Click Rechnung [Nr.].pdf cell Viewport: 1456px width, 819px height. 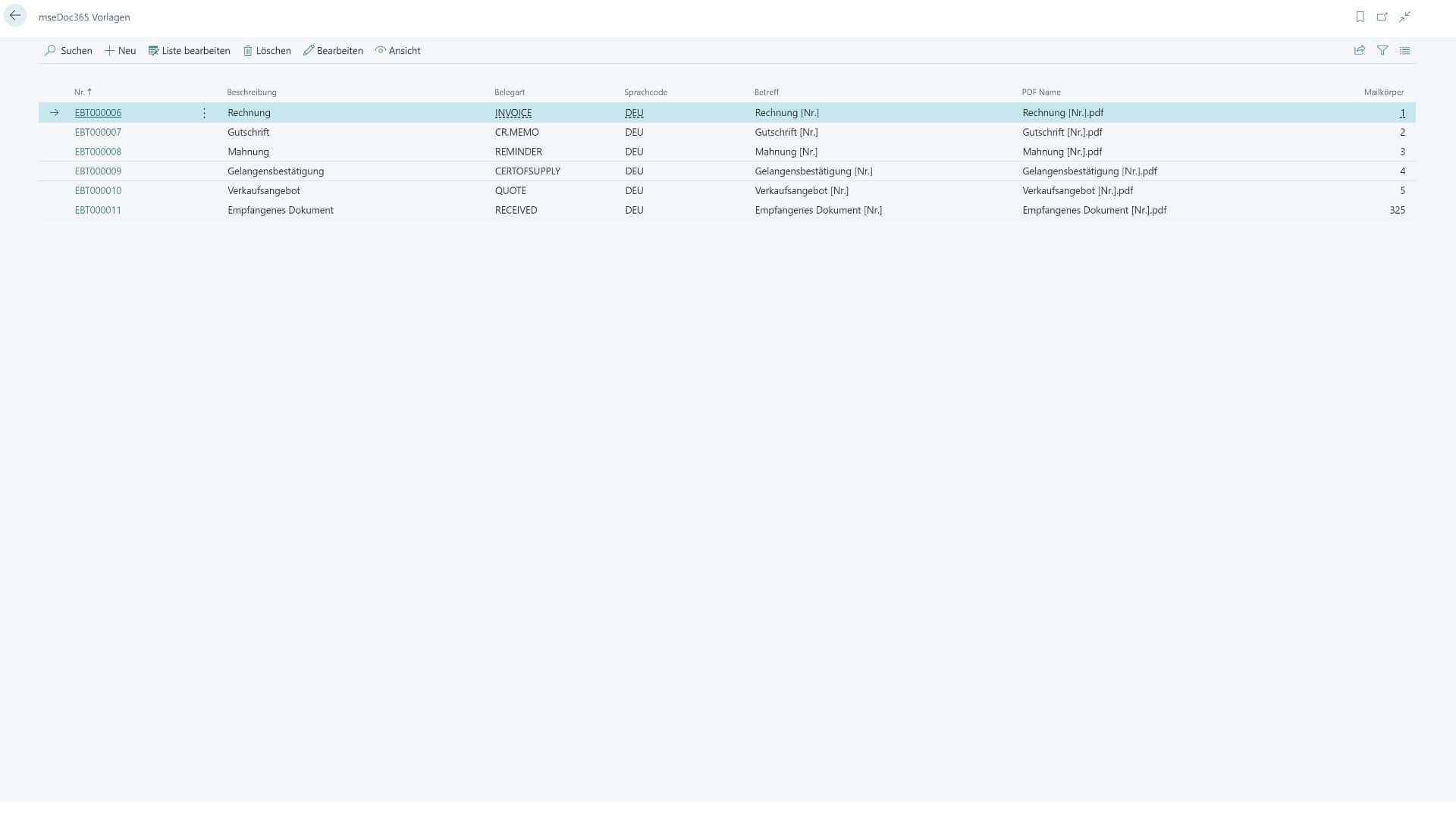click(1063, 113)
